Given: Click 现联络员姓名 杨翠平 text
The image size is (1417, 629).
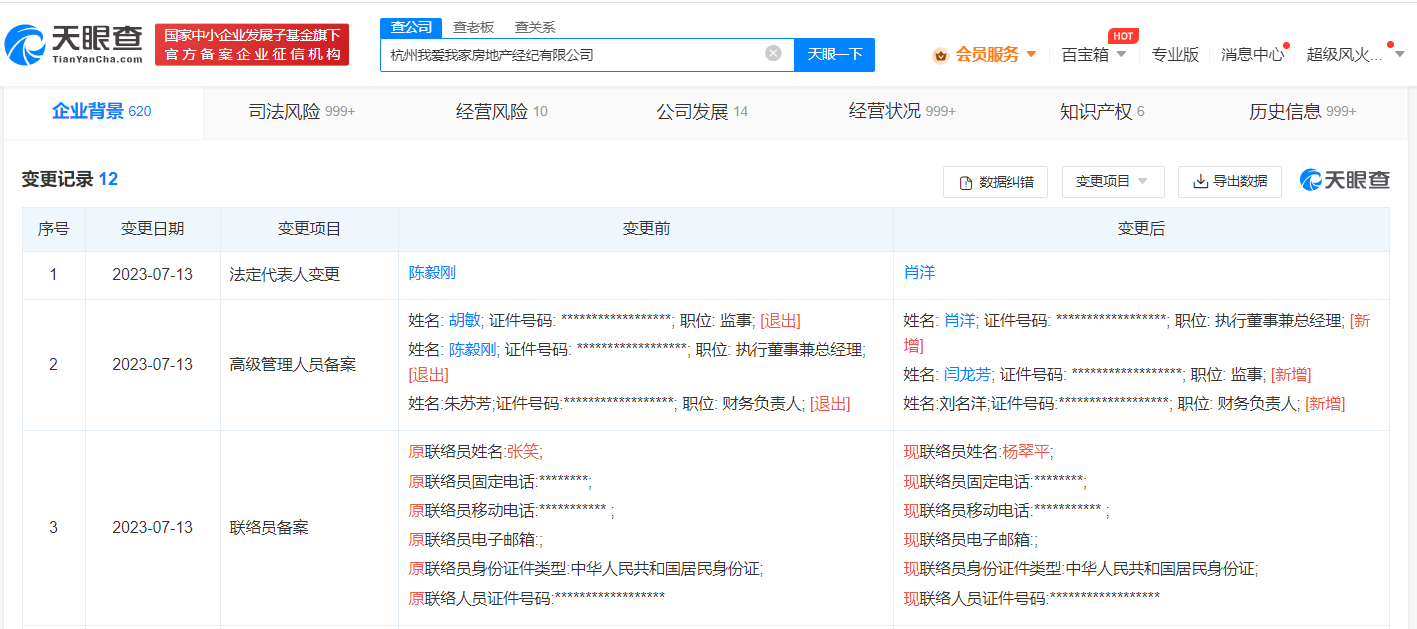Looking at the screenshot, I should (978, 451).
